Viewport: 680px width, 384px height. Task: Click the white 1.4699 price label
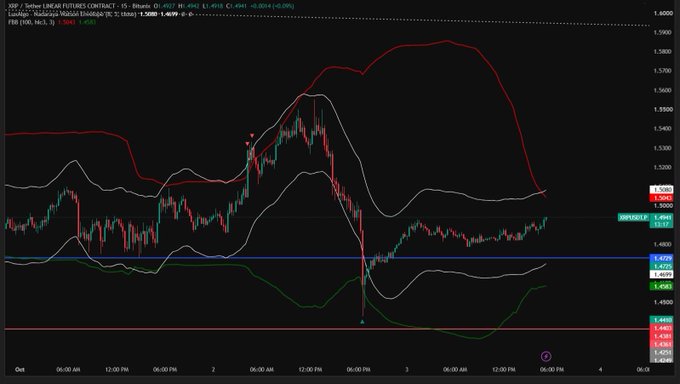[662, 275]
